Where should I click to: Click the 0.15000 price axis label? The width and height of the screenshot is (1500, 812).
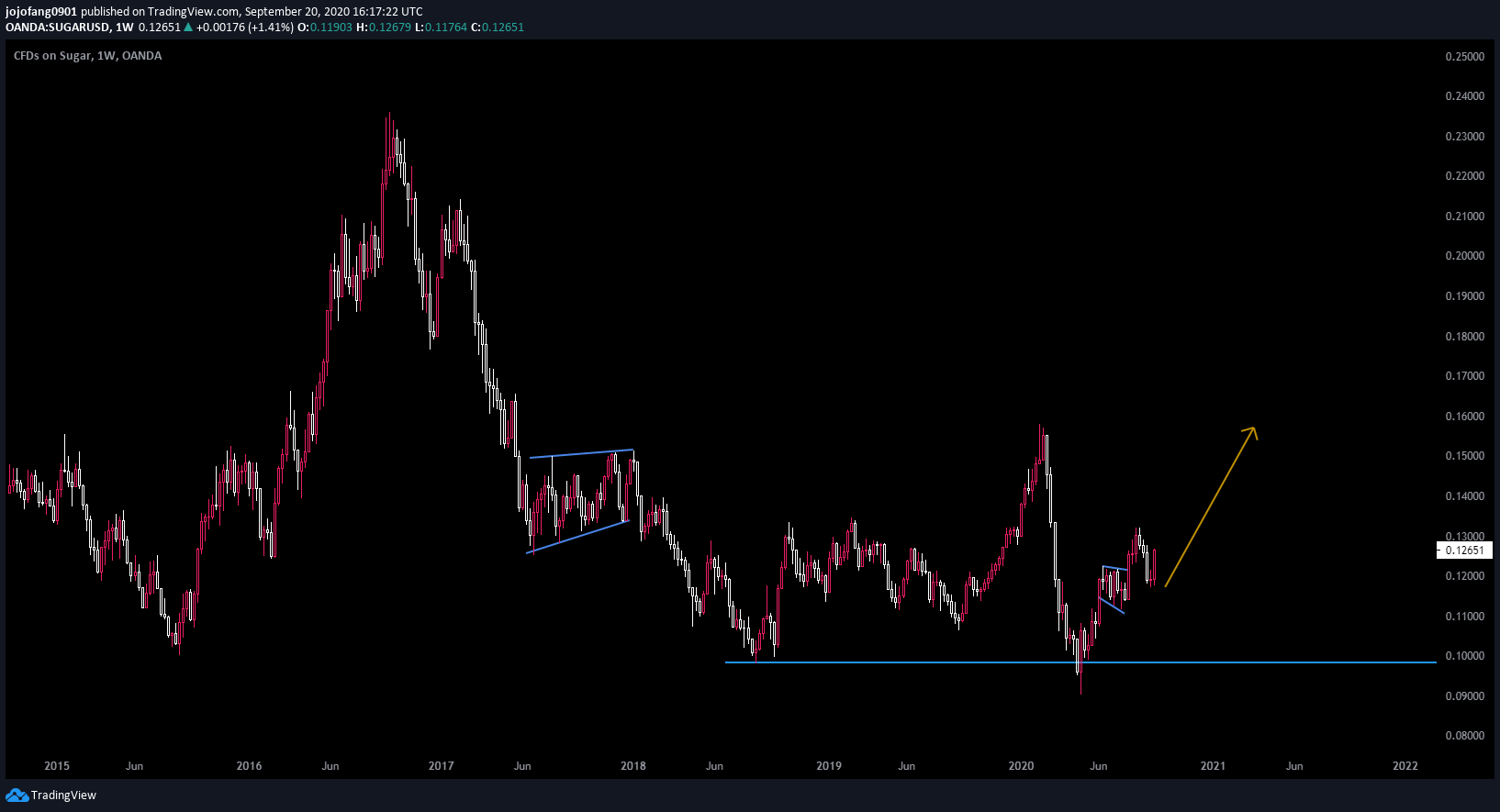1464,456
